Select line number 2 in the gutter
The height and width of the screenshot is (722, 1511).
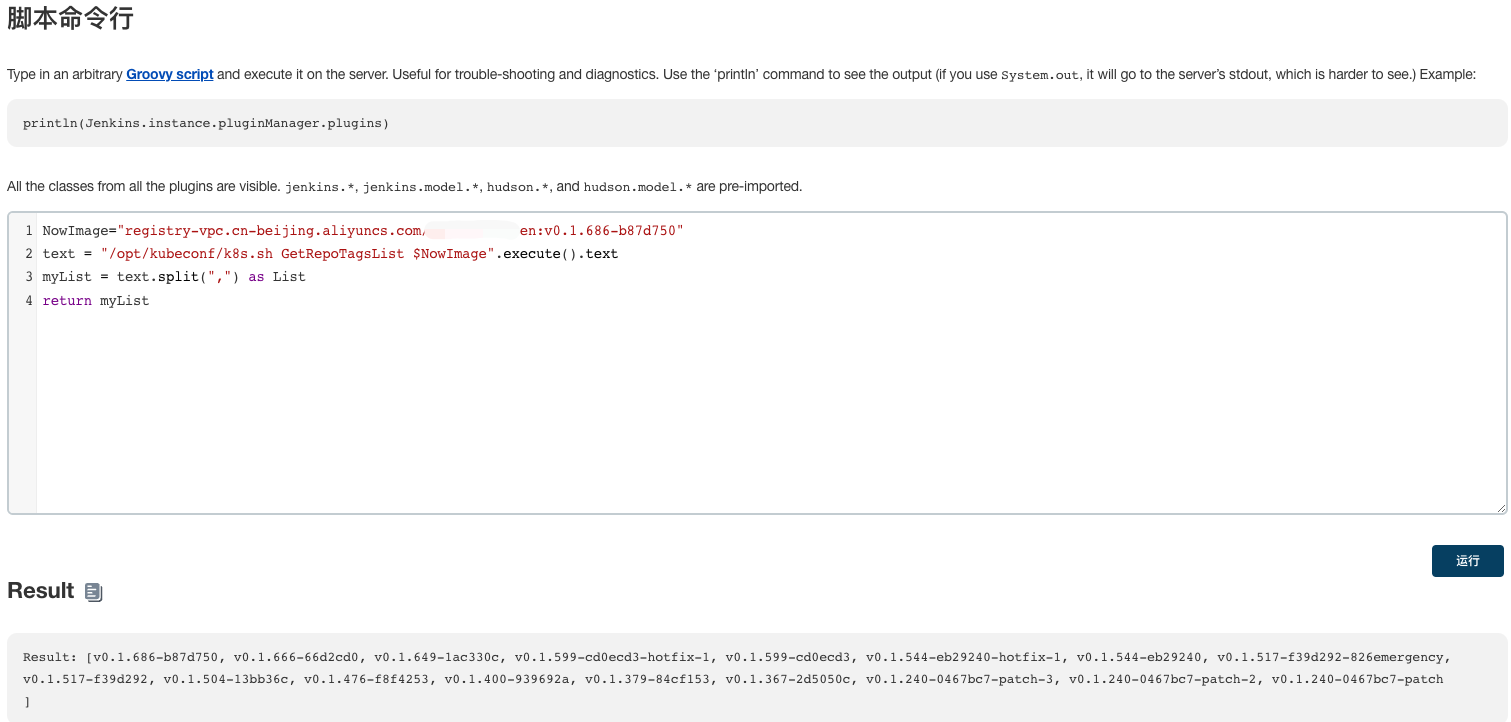(x=29, y=254)
